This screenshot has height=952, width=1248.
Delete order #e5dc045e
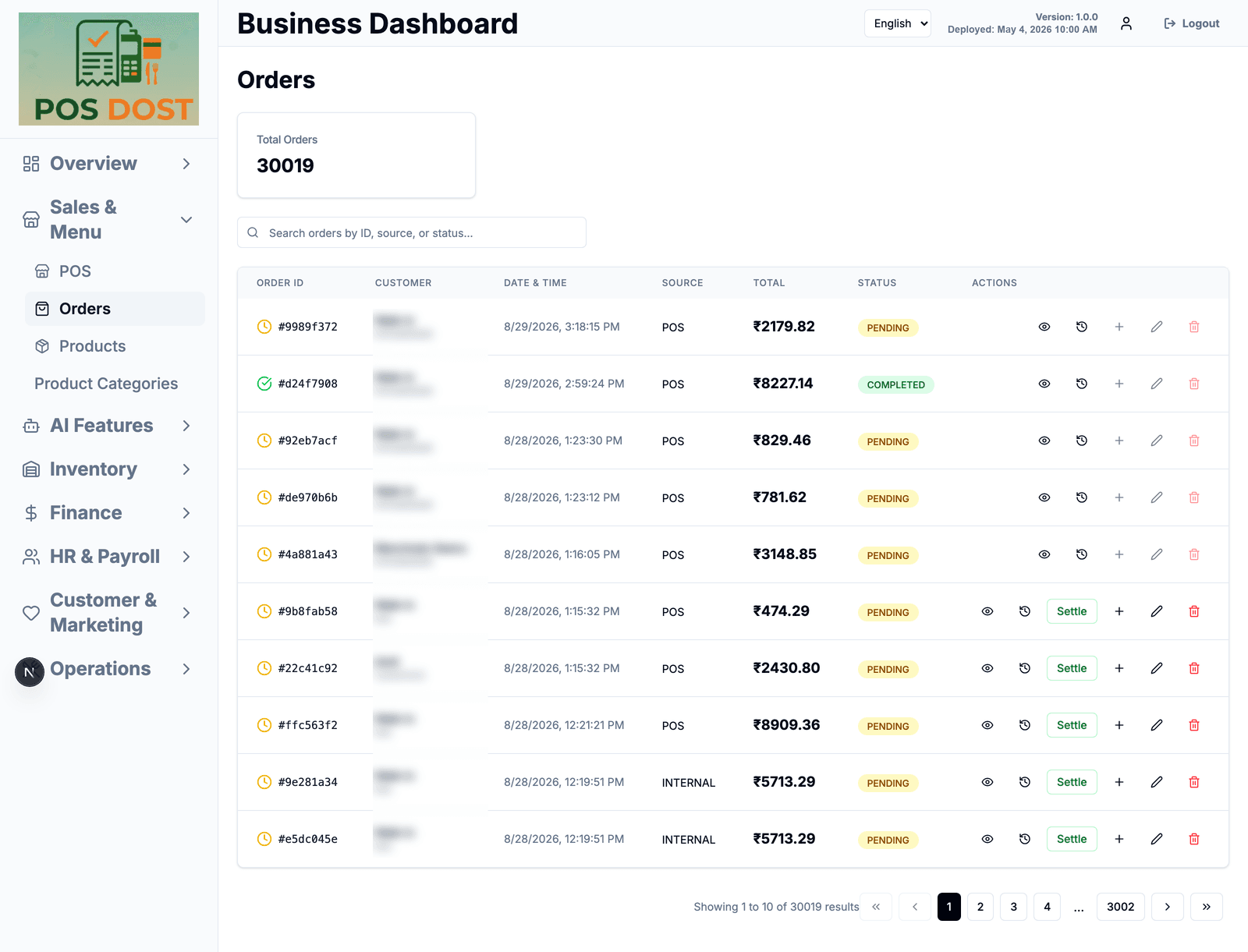coord(1194,839)
